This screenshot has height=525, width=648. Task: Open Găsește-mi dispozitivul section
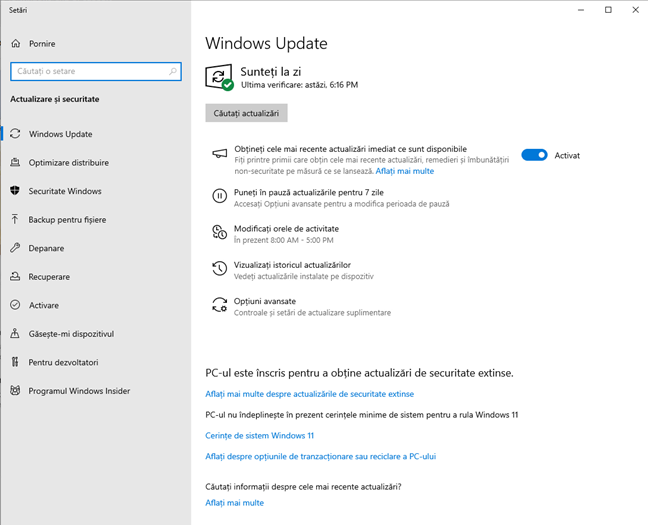tap(71, 333)
